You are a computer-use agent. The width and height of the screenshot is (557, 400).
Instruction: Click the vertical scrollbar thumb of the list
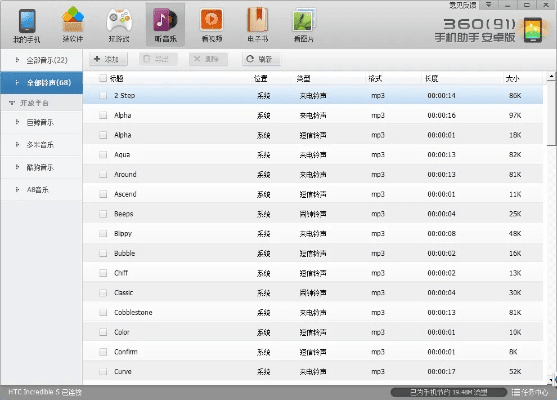[551, 113]
